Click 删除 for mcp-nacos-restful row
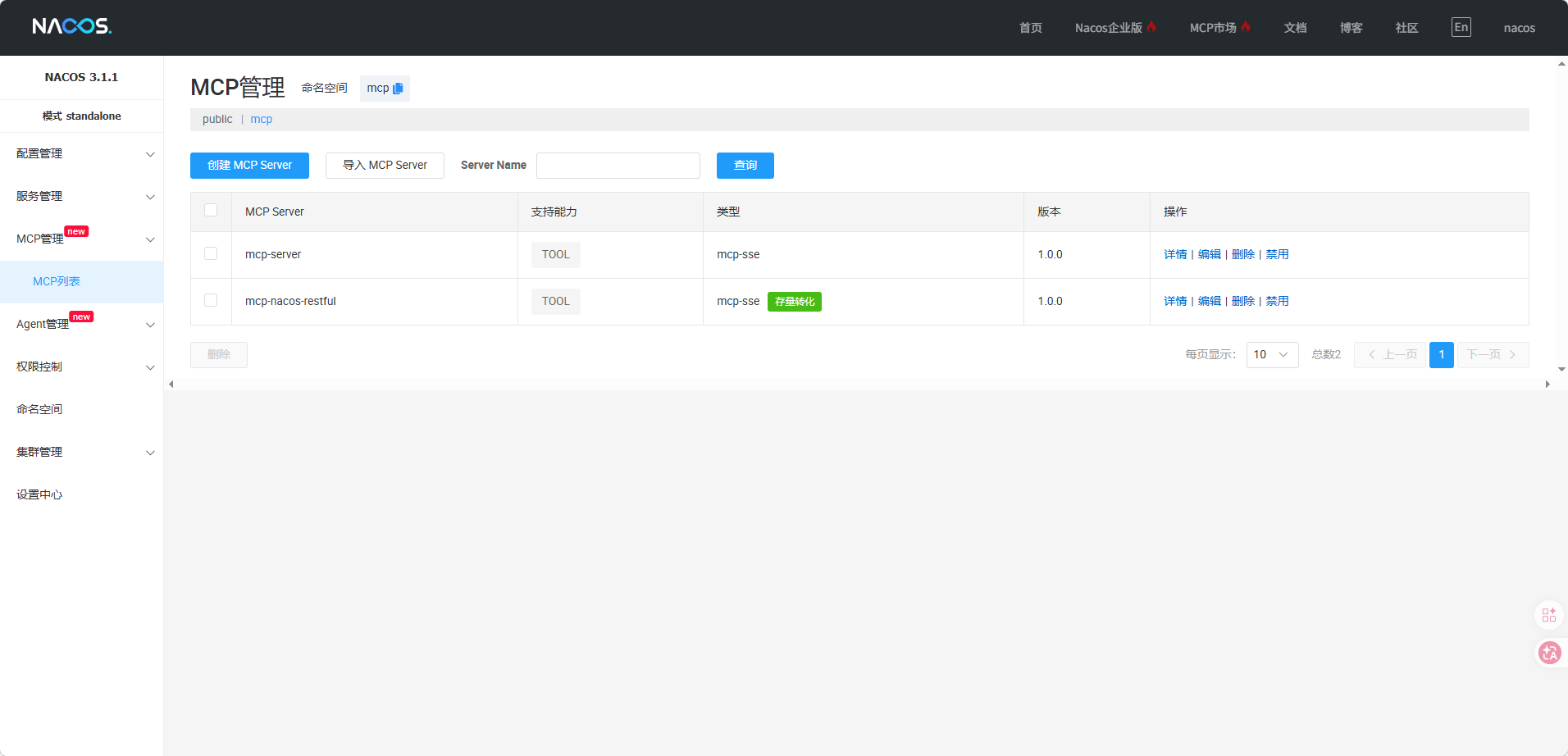1568x756 pixels. click(x=1242, y=301)
